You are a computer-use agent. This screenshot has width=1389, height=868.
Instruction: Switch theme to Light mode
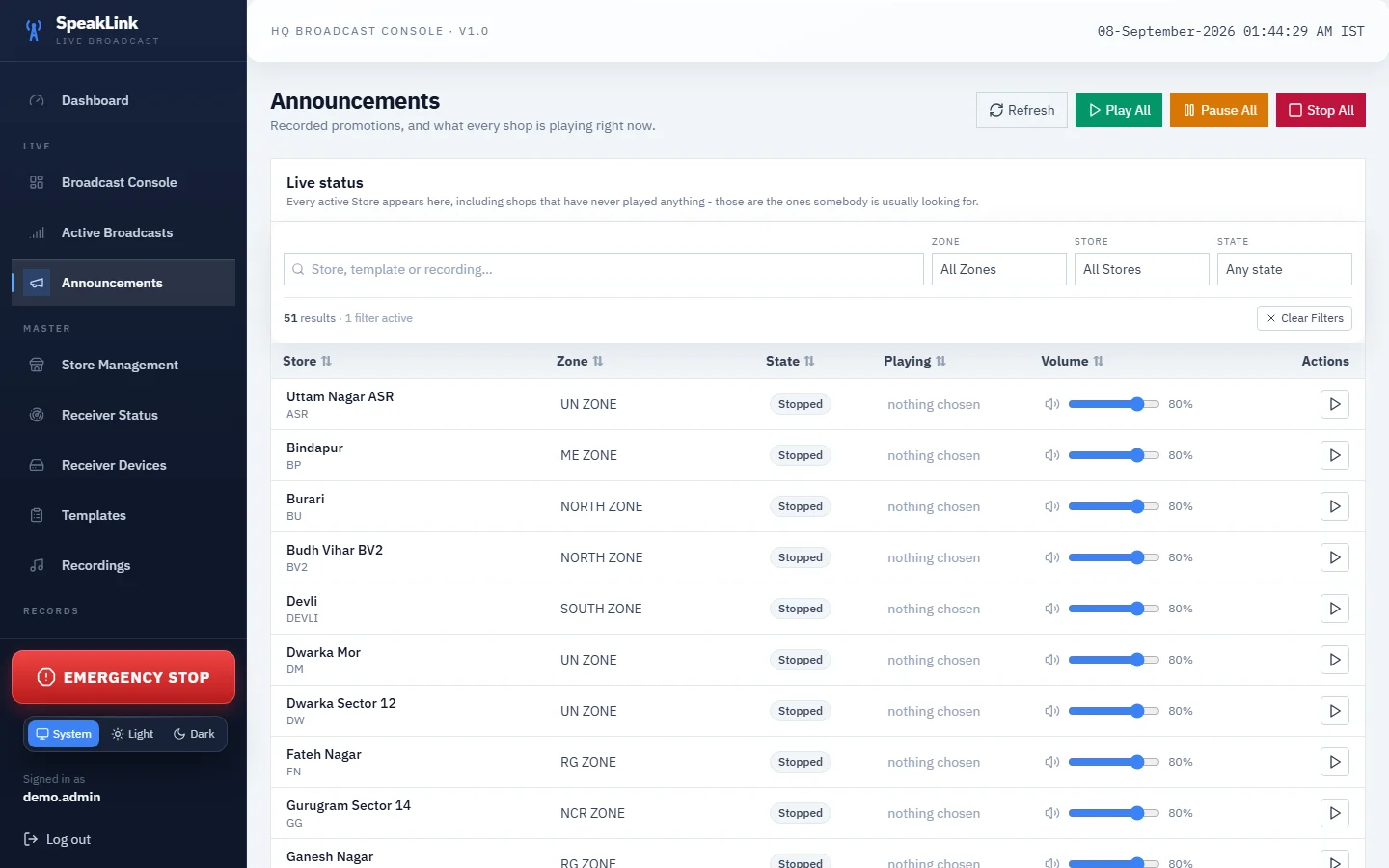coord(132,734)
